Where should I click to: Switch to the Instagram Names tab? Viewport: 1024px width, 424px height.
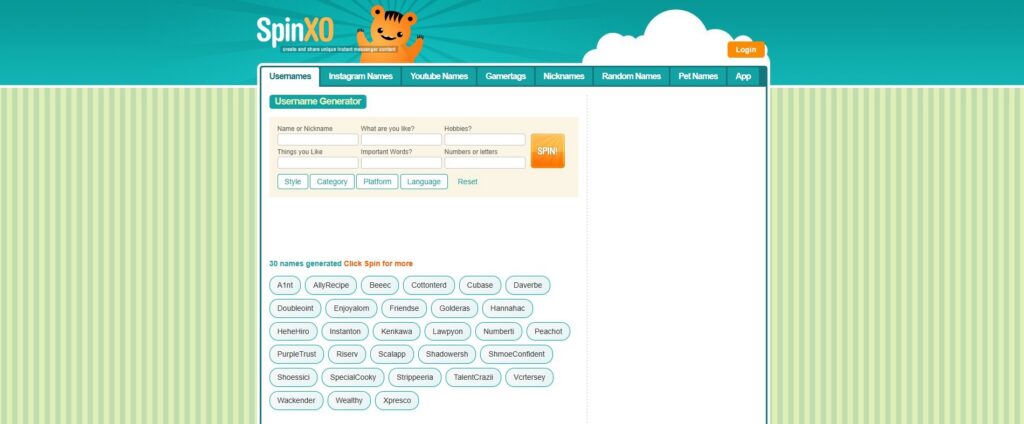(360, 76)
